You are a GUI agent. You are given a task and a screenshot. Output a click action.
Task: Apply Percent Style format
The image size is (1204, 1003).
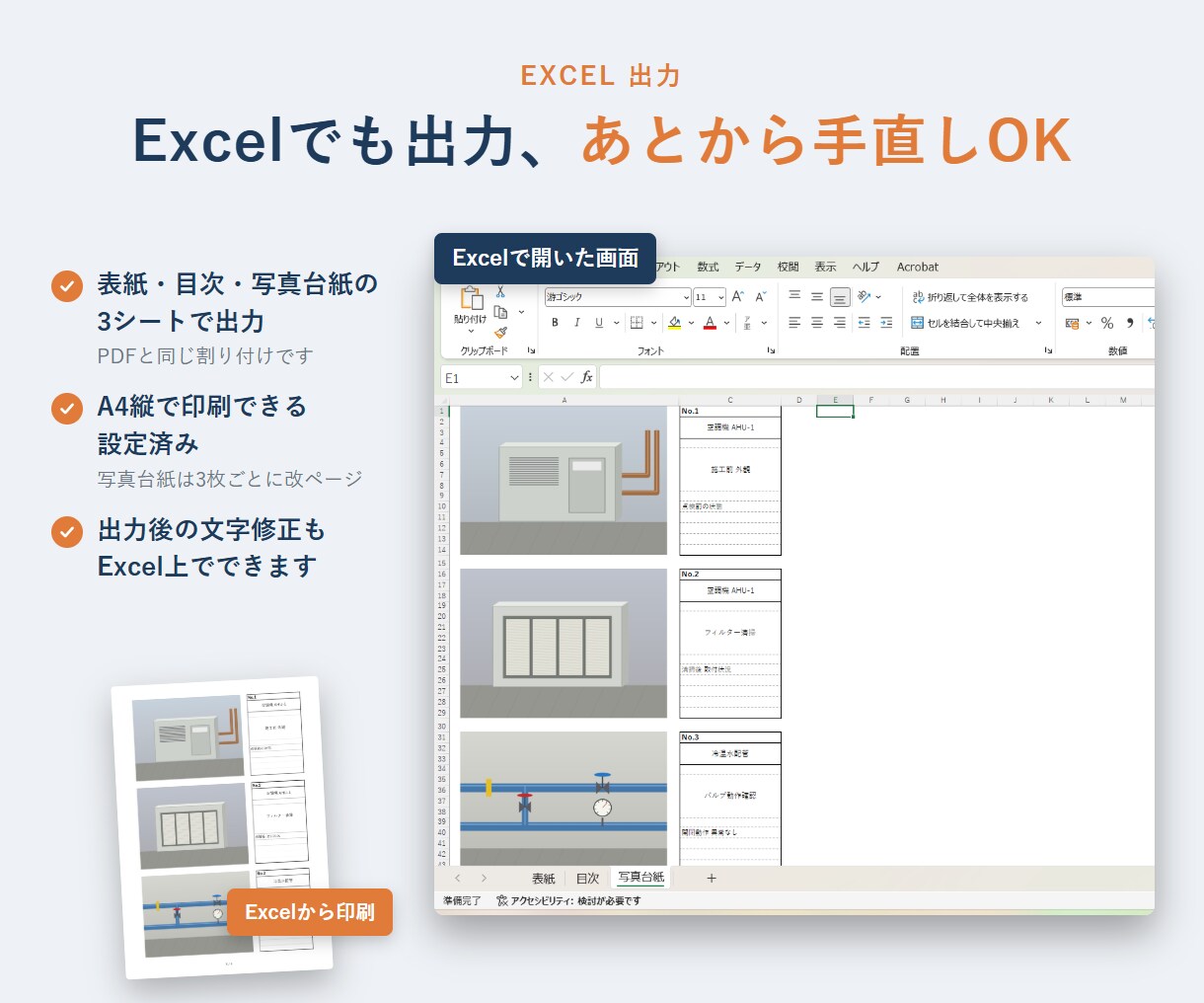click(1107, 324)
